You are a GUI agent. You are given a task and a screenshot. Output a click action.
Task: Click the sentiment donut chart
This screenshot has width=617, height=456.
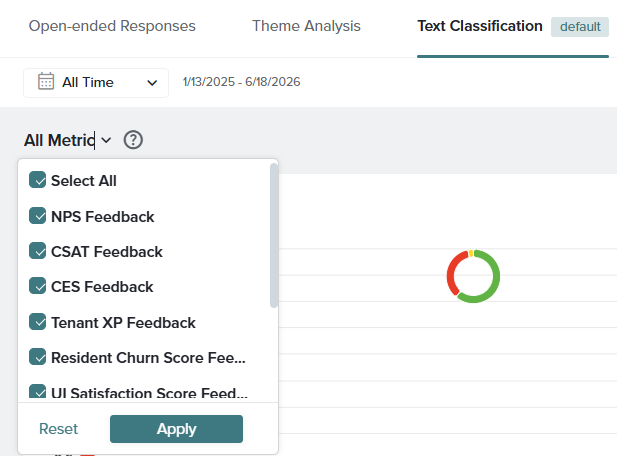tap(473, 276)
